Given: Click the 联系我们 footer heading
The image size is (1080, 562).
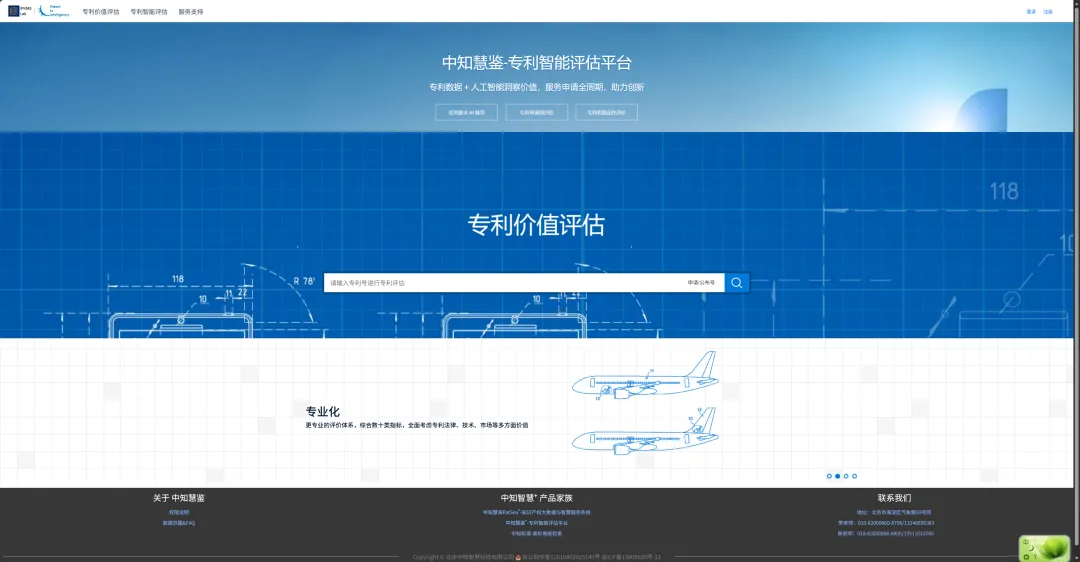Looking at the screenshot, I should tap(894, 498).
